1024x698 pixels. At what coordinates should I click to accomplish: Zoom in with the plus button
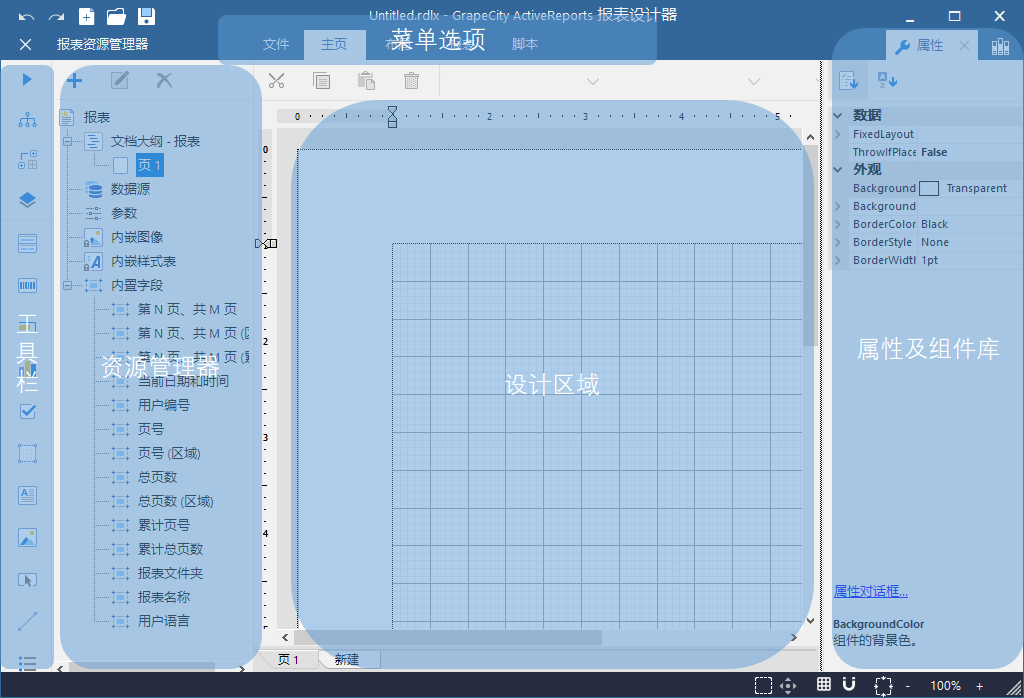(980, 686)
